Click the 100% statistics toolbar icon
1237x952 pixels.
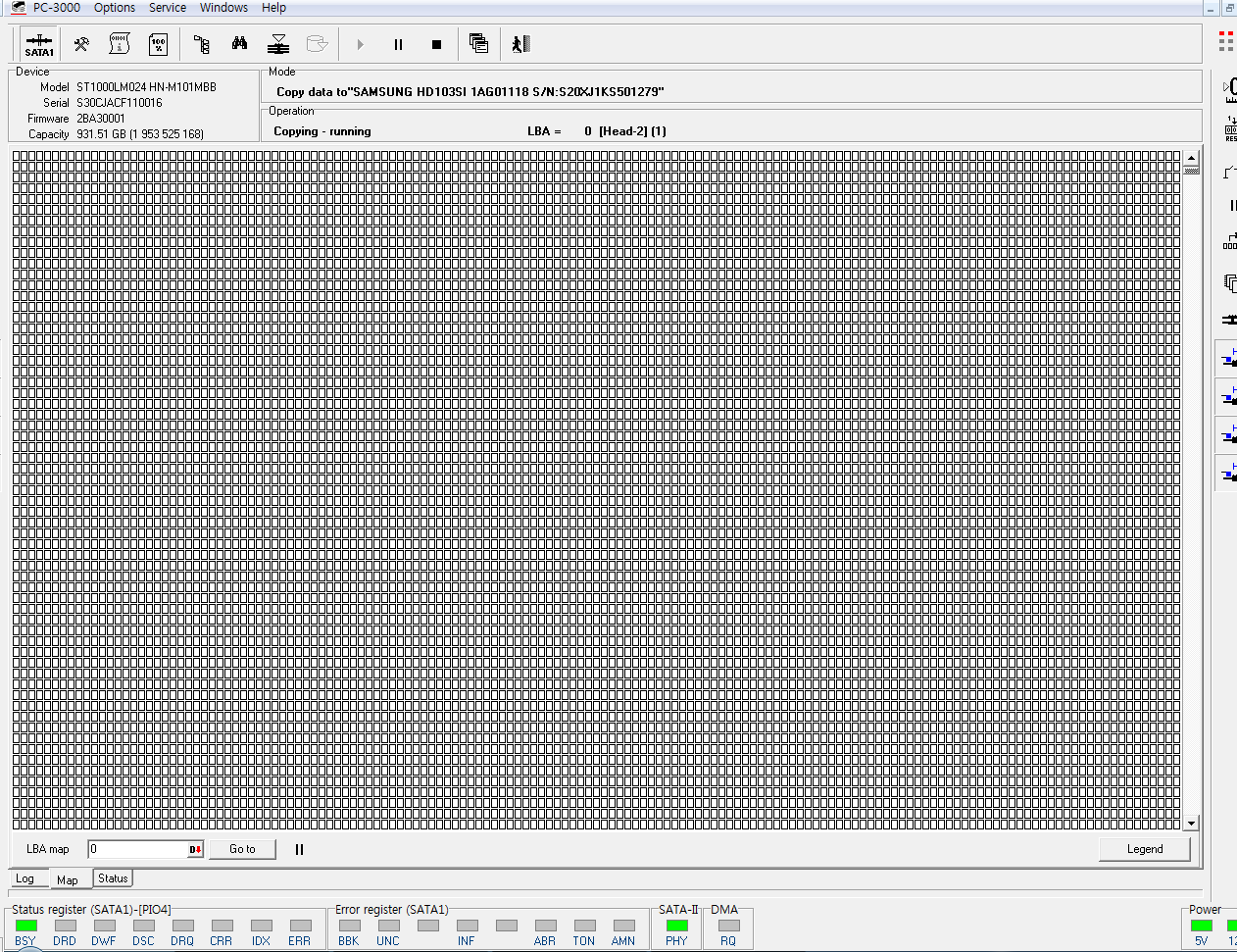pyautogui.click(x=158, y=44)
